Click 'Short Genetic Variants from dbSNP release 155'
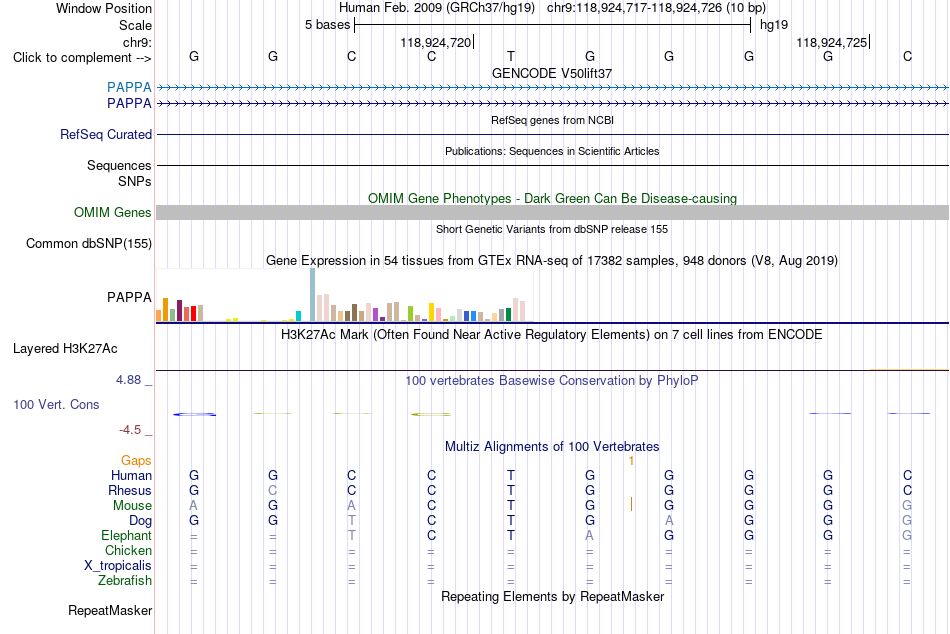The height and width of the screenshot is (634, 950). pyautogui.click(x=552, y=229)
